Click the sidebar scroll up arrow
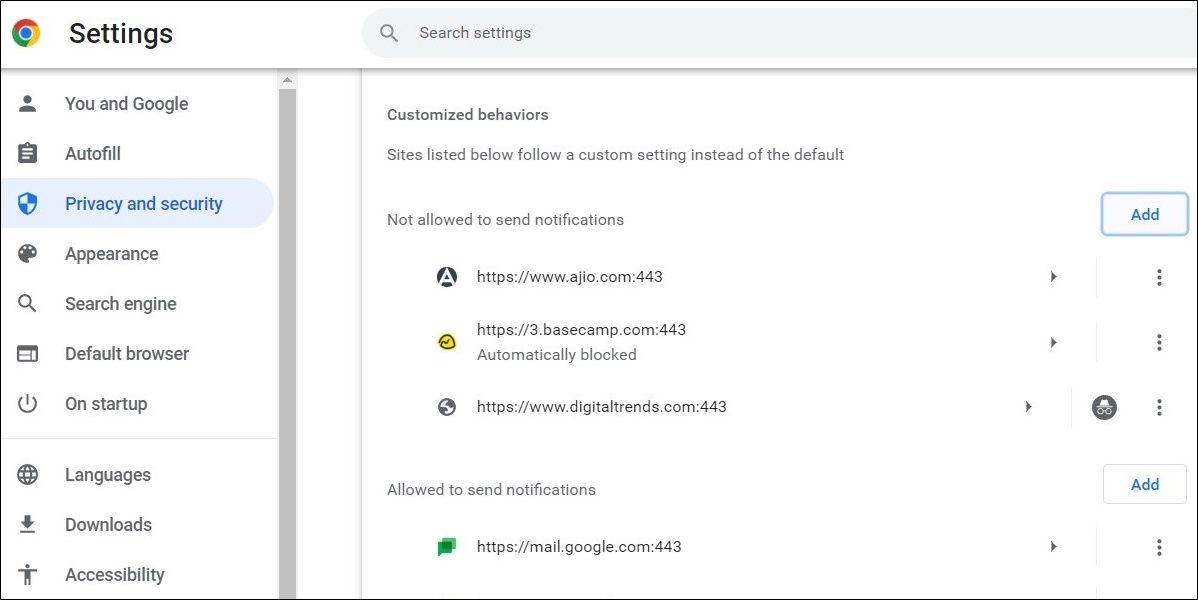The image size is (1198, 600). point(288,80)
